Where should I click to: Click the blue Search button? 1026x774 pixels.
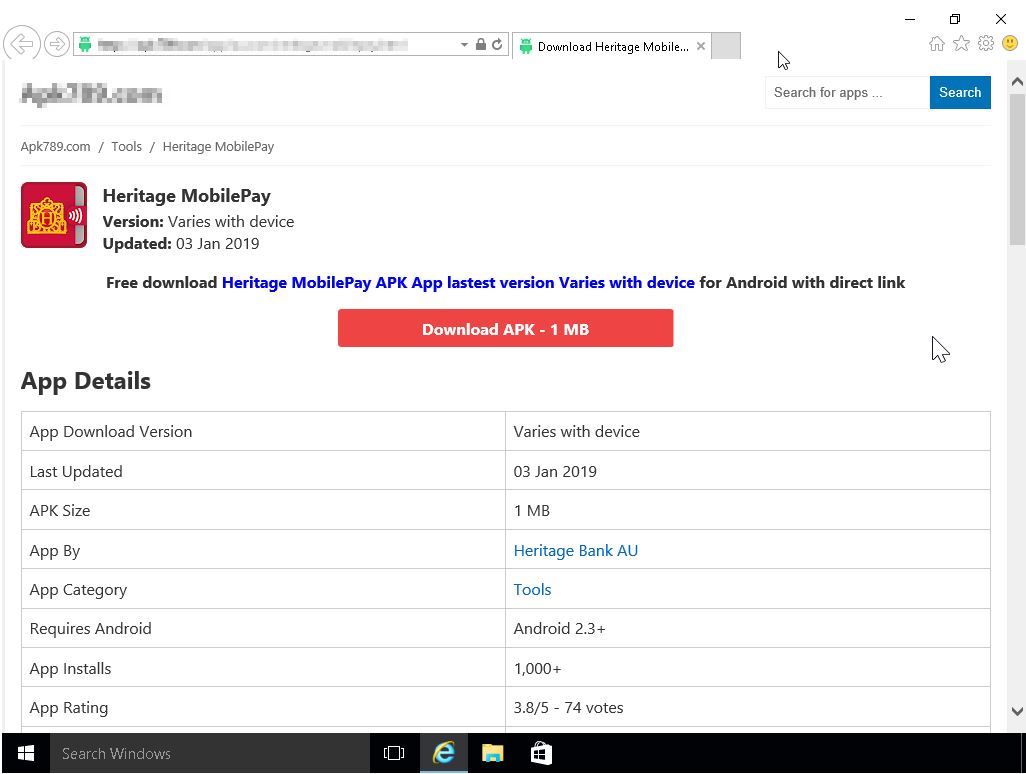(x=960, y=92)
